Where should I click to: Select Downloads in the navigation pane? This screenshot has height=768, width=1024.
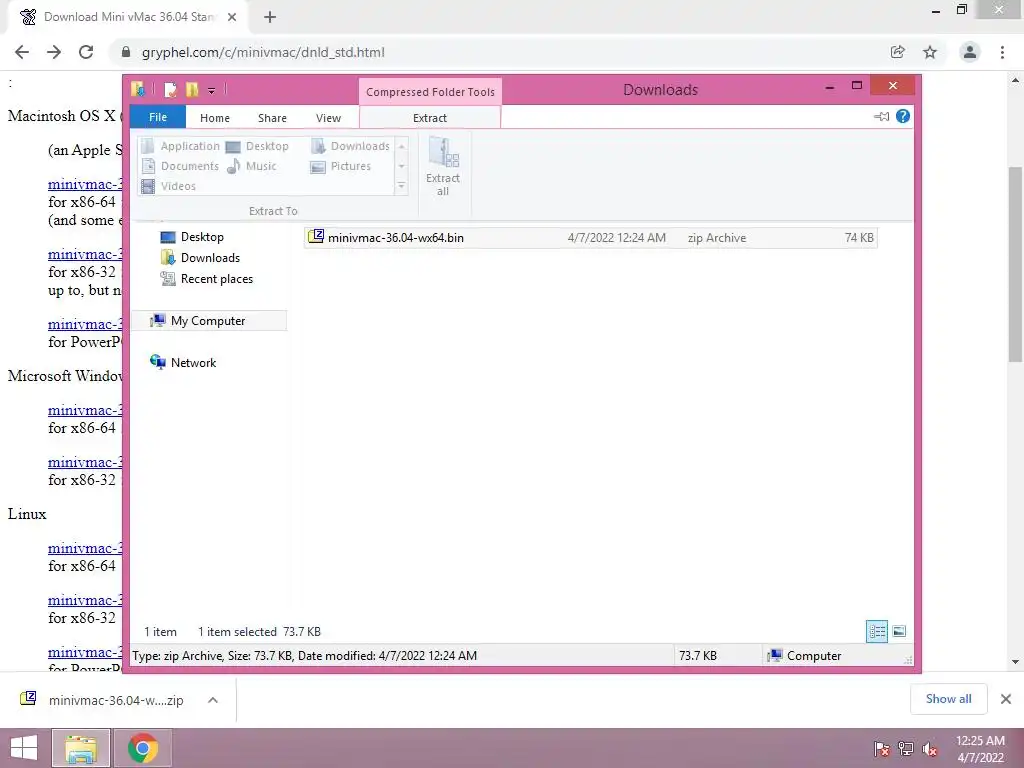coord(200,258)
